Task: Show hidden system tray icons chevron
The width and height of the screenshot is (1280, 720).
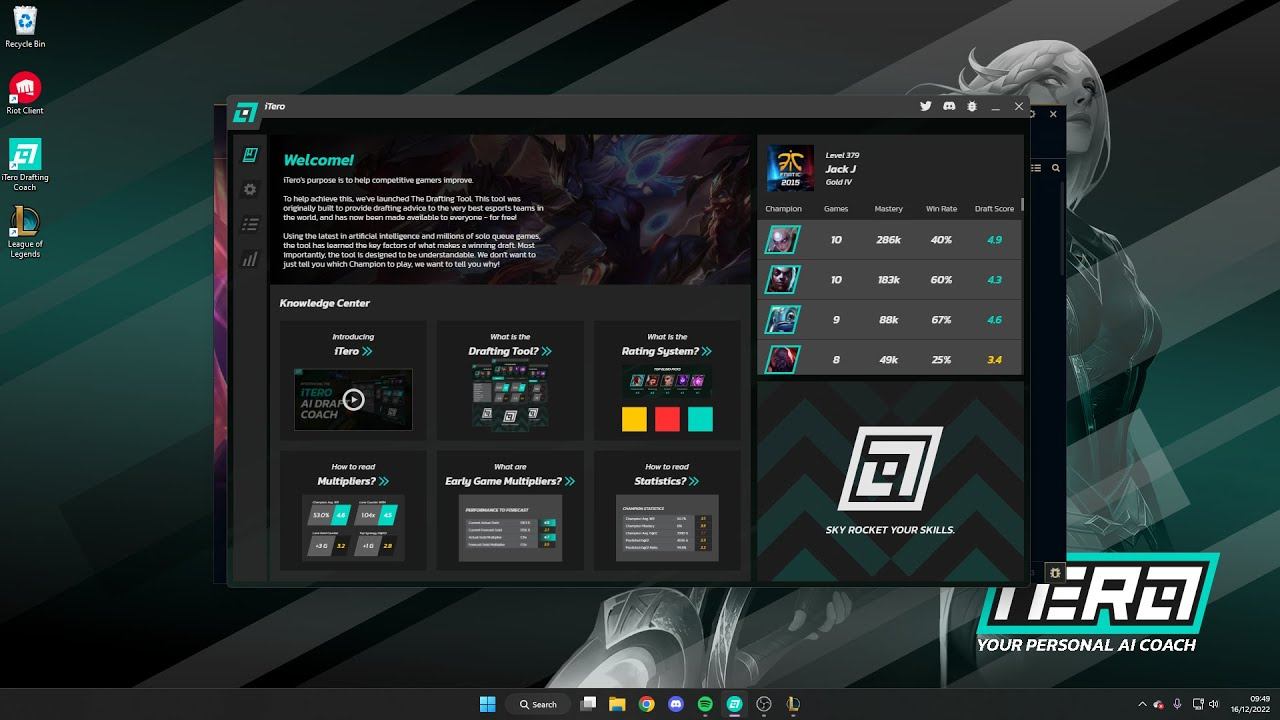Action: coord(1142,704)
